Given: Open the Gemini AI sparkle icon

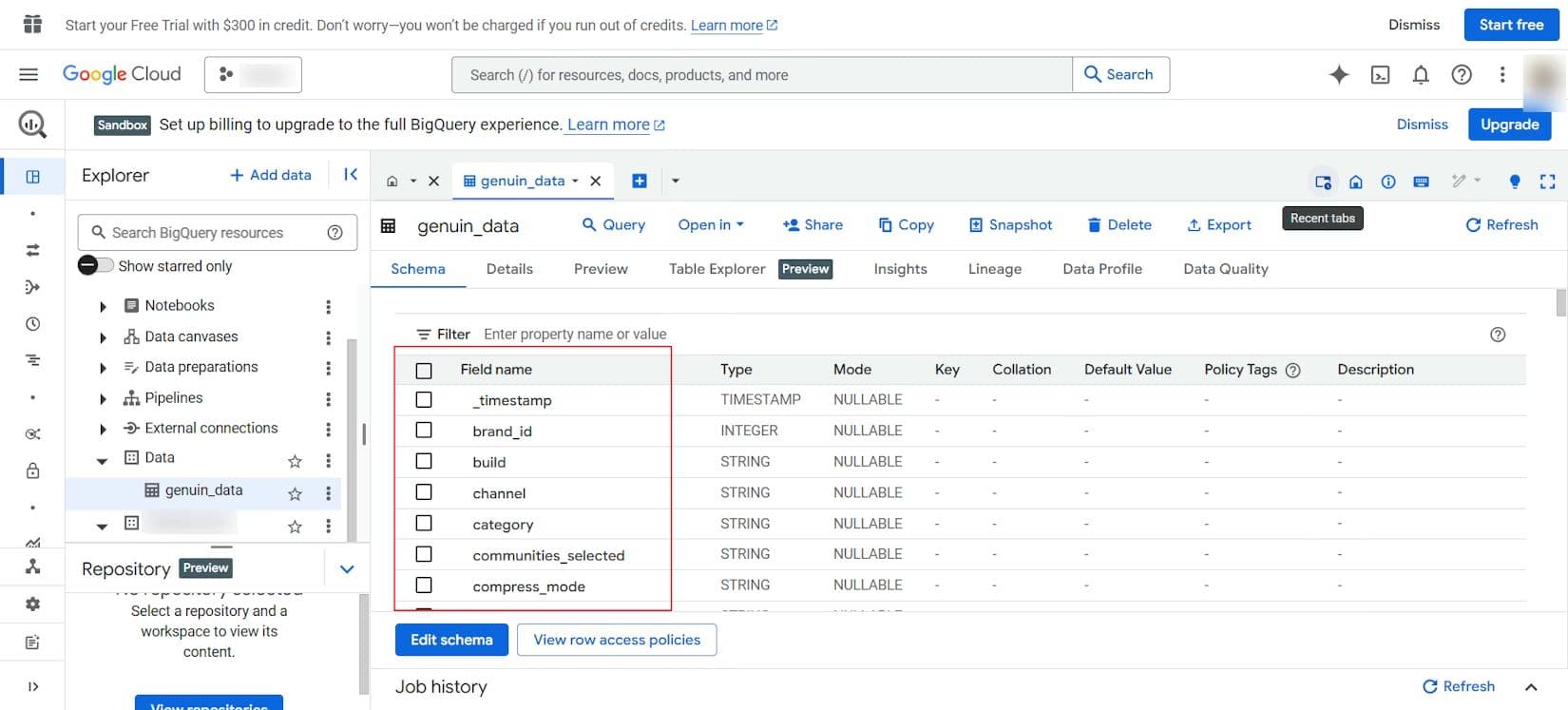Looking at the screenshot, I should (x=1339, y=74).
